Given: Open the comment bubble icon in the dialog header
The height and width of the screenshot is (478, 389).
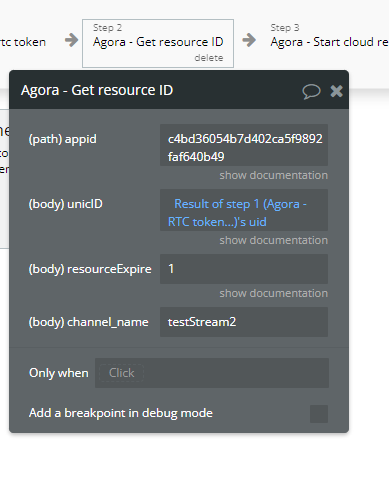Looking at the screenshot, I should tap(311, 91).
